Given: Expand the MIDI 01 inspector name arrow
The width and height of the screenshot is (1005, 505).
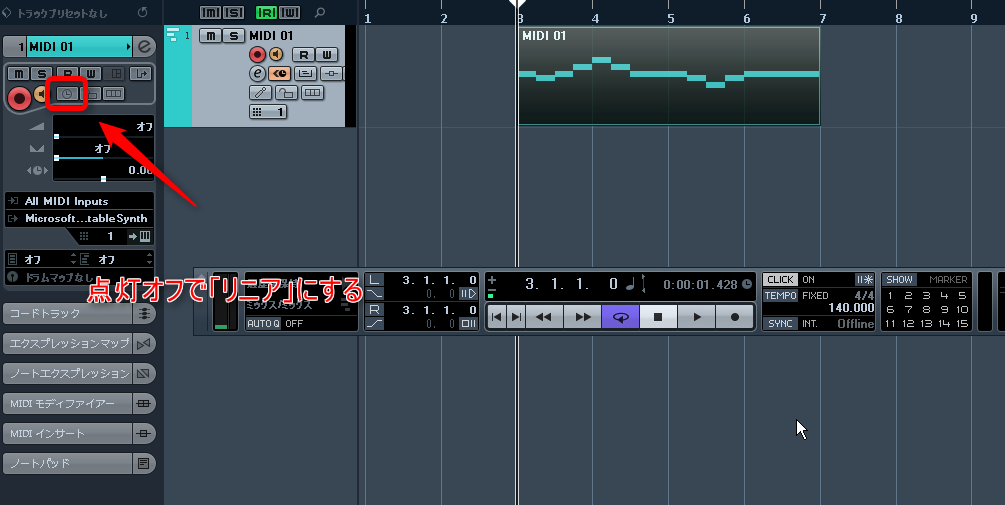Looking at the screenshot, I should (128, 46).
